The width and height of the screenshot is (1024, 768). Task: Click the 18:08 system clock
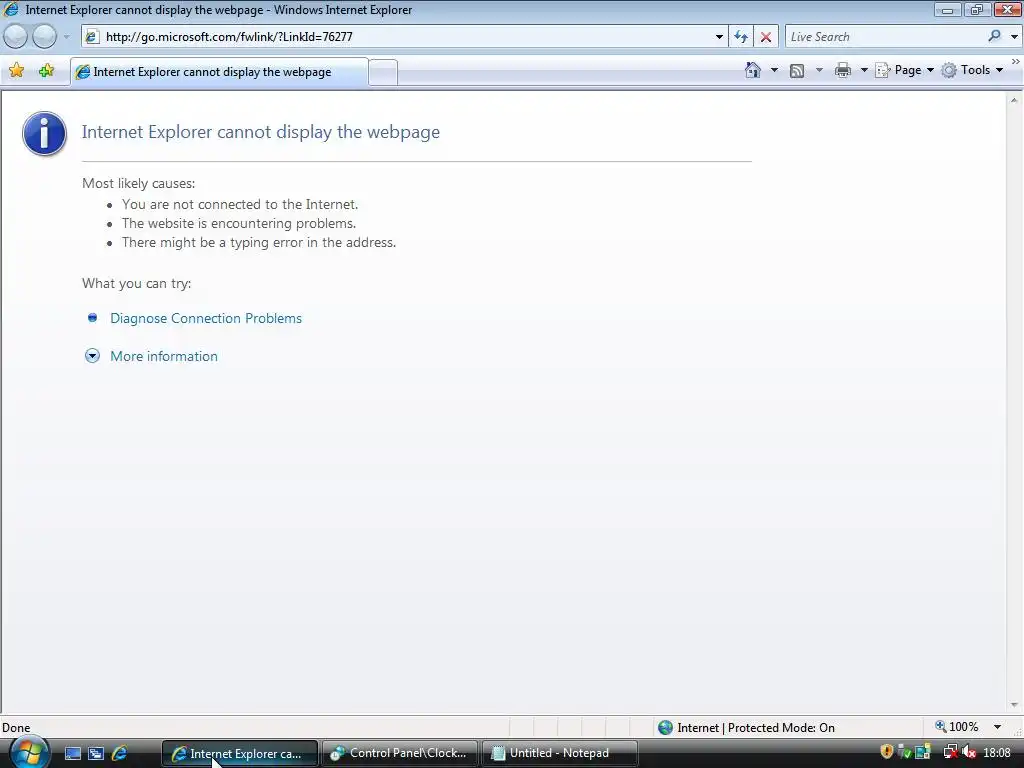pos(997,753)
